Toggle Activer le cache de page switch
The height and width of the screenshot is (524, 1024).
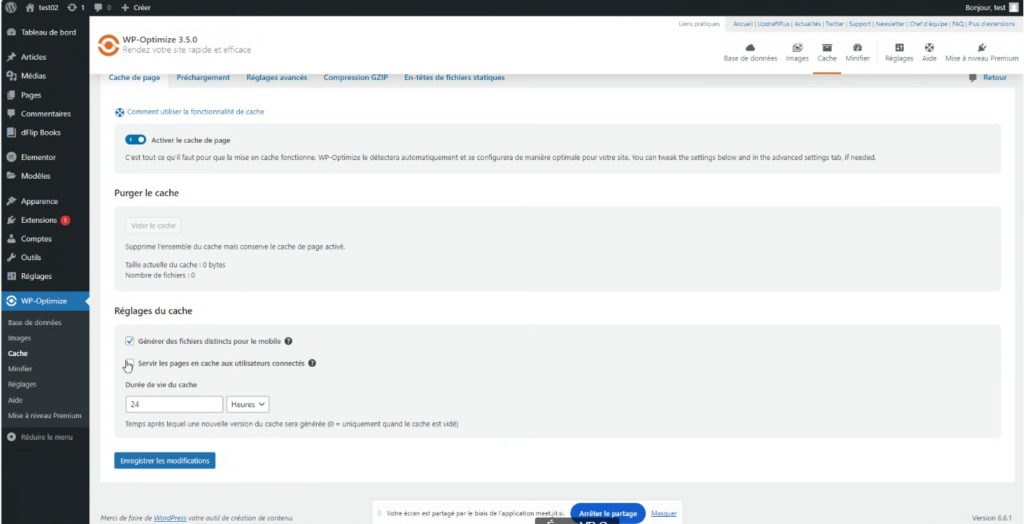pos(136,140)
